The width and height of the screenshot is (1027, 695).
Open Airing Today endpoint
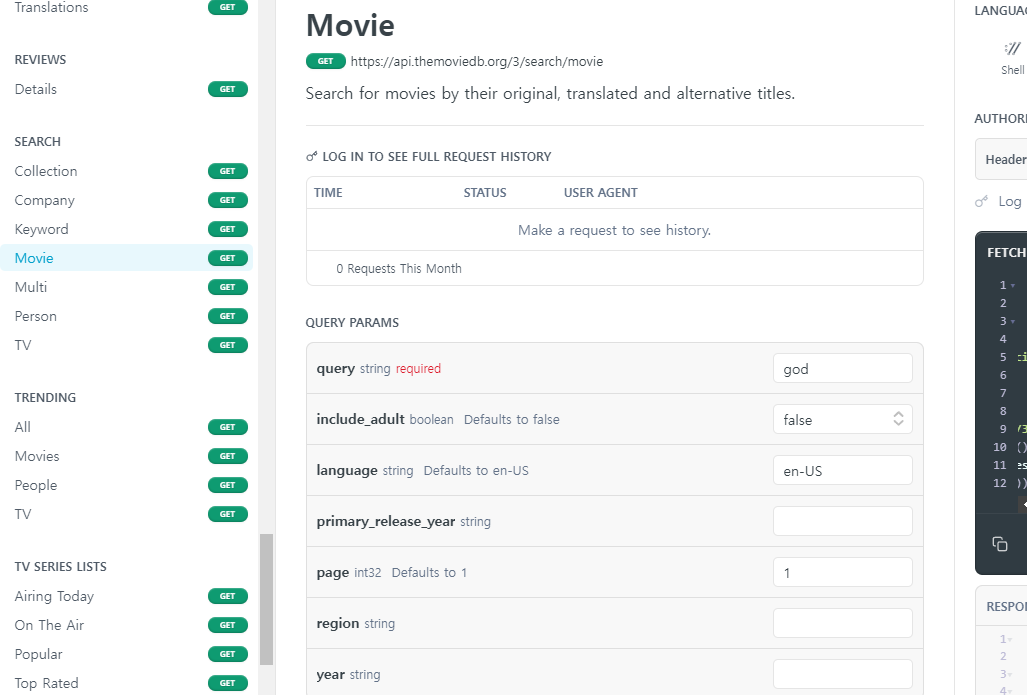126,596
